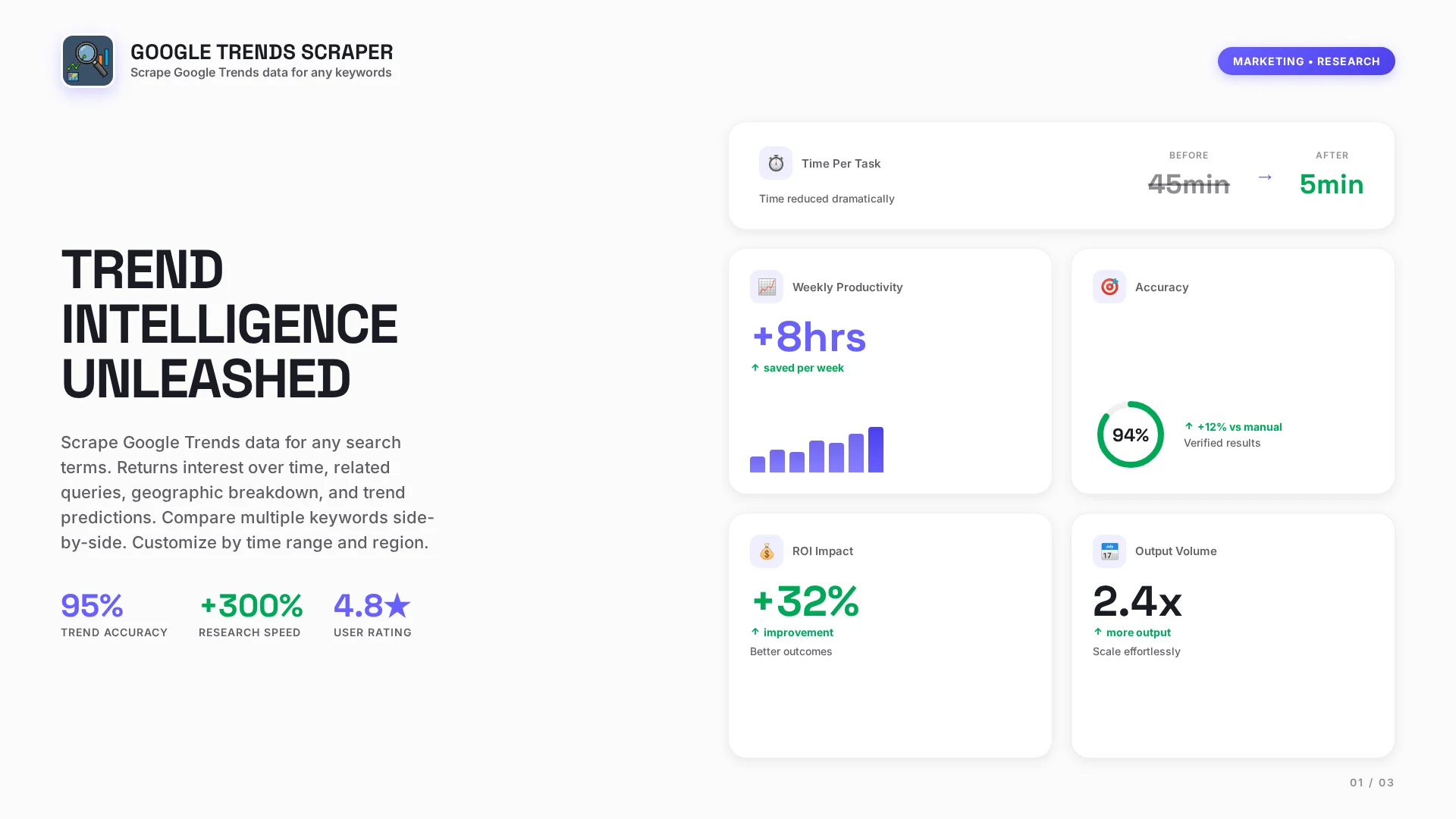Viewport: 1456px width, 819px height.
Task: Click the 95% Trend Accuracy stat
Action: pos(92,606)
